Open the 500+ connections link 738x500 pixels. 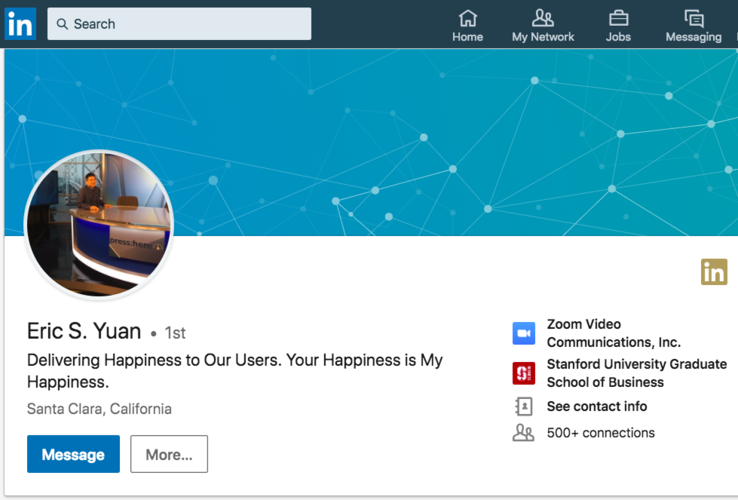point(601,433)
